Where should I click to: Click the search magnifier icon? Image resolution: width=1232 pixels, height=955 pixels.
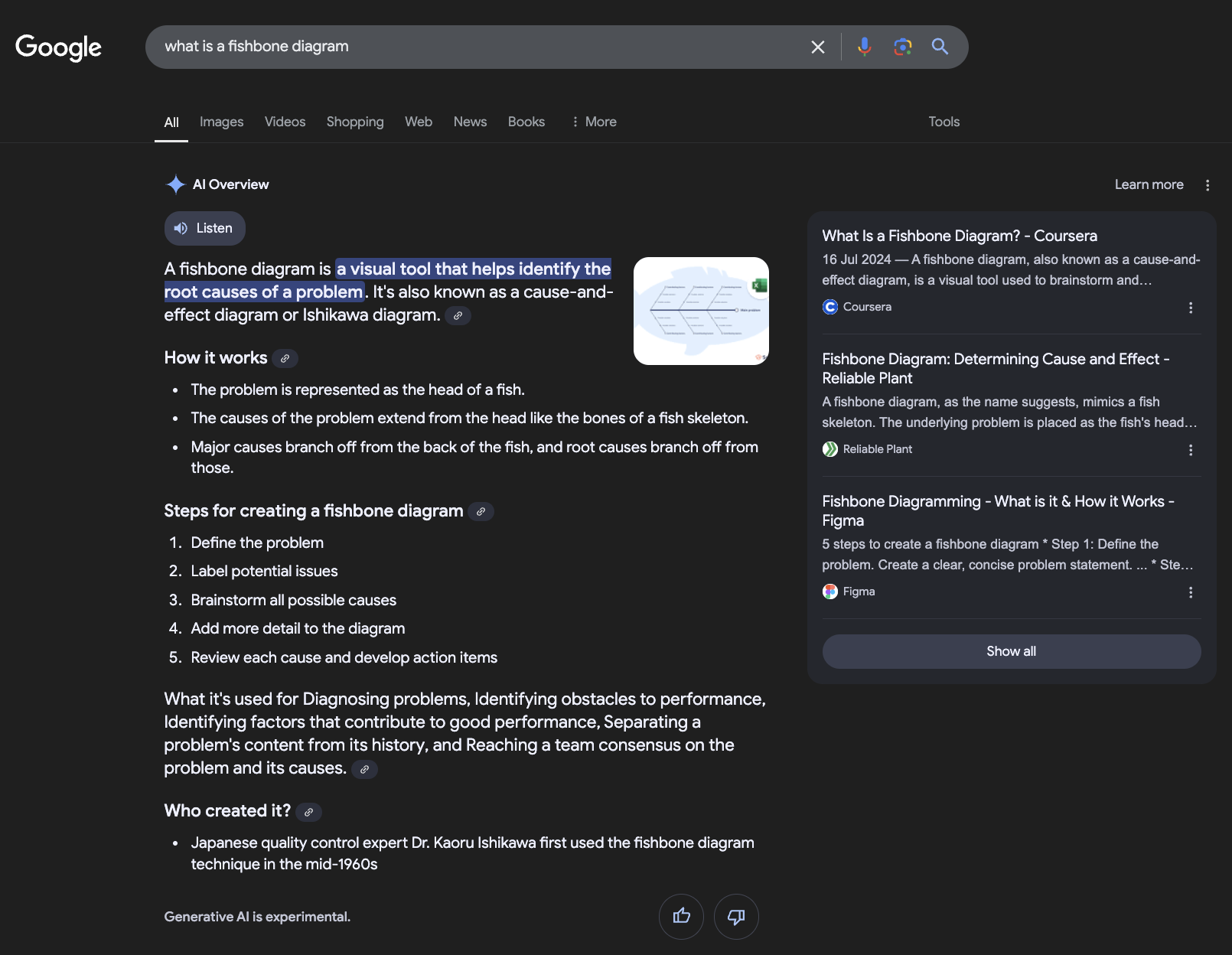[x=940, y=47]
